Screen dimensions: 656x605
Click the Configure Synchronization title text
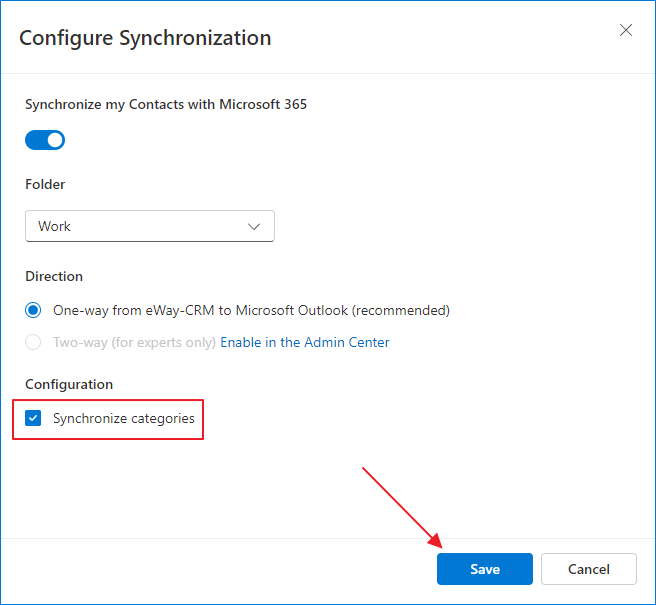pyautogui.click(x=145, y=38)
